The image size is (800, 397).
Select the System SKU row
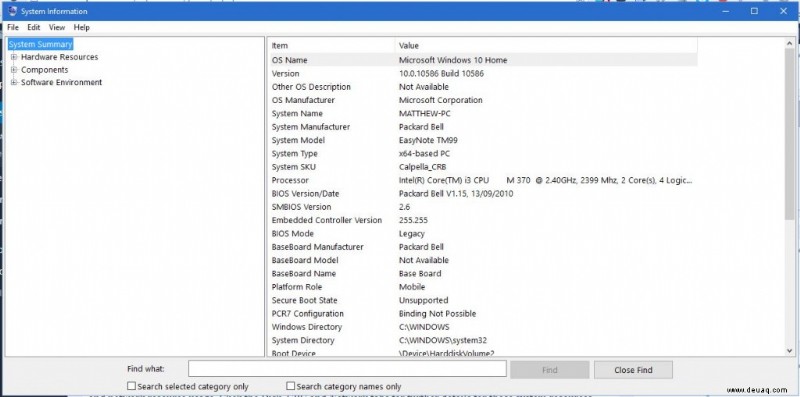click(483, 167)
